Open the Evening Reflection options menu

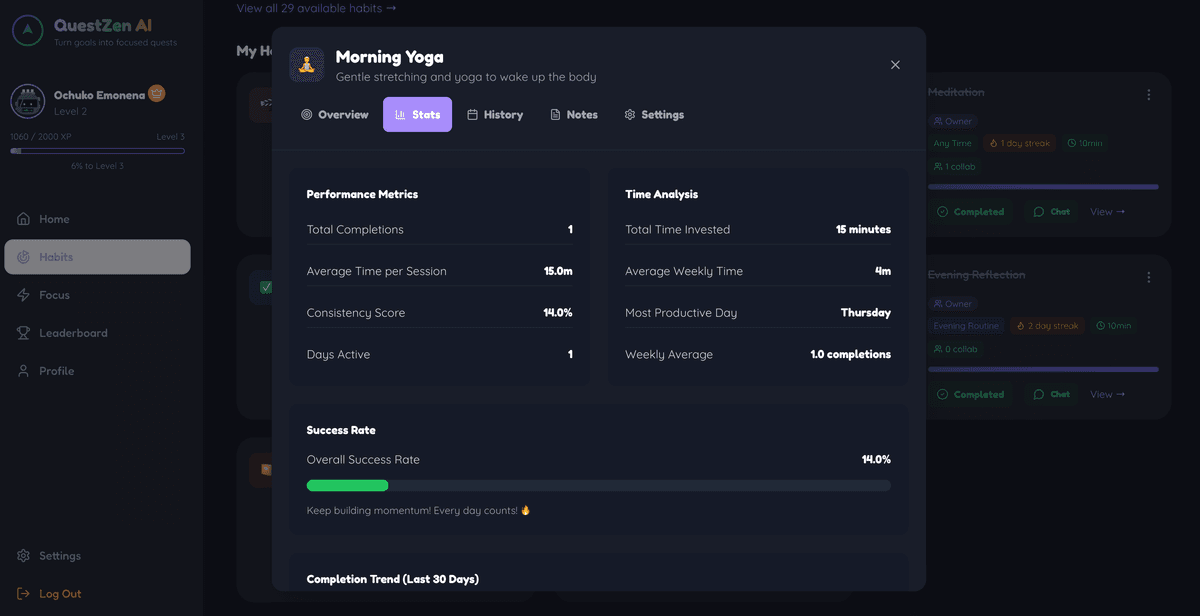[x=1148, y=278]
